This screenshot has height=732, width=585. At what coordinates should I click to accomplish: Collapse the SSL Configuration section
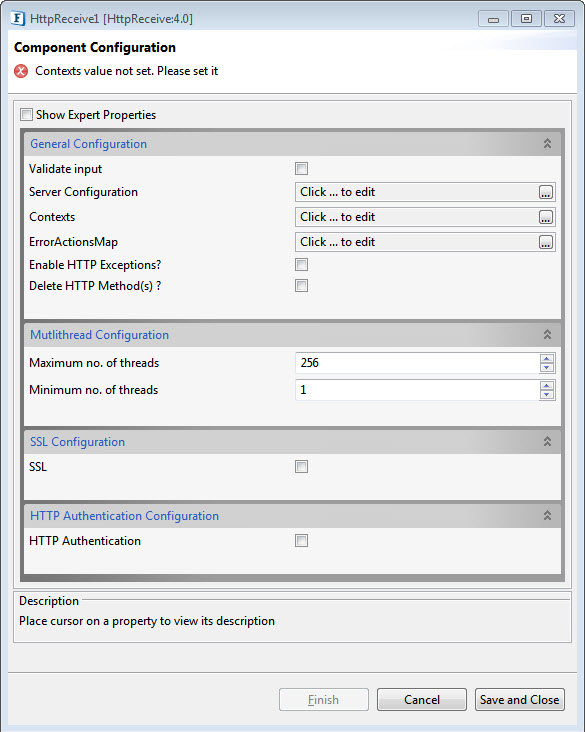[x=547, y=442]
